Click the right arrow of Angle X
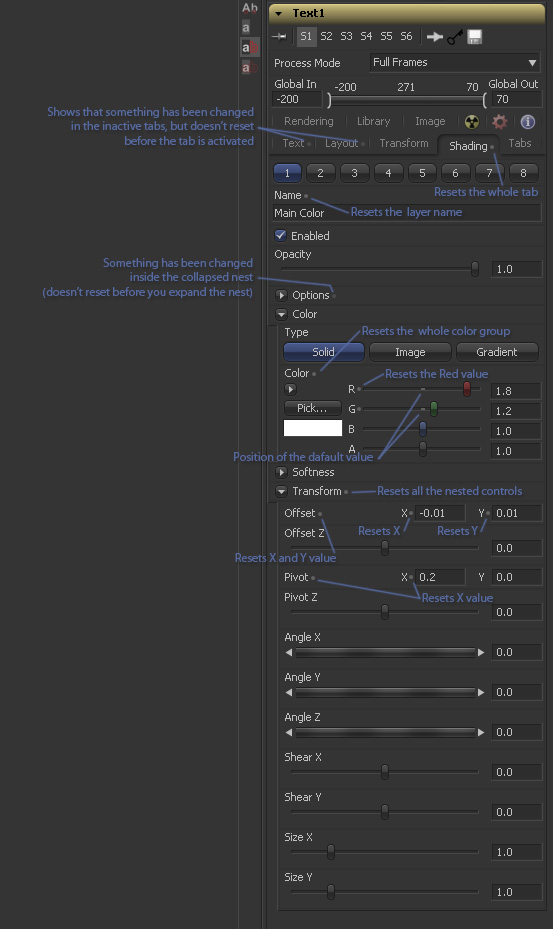 481,652
